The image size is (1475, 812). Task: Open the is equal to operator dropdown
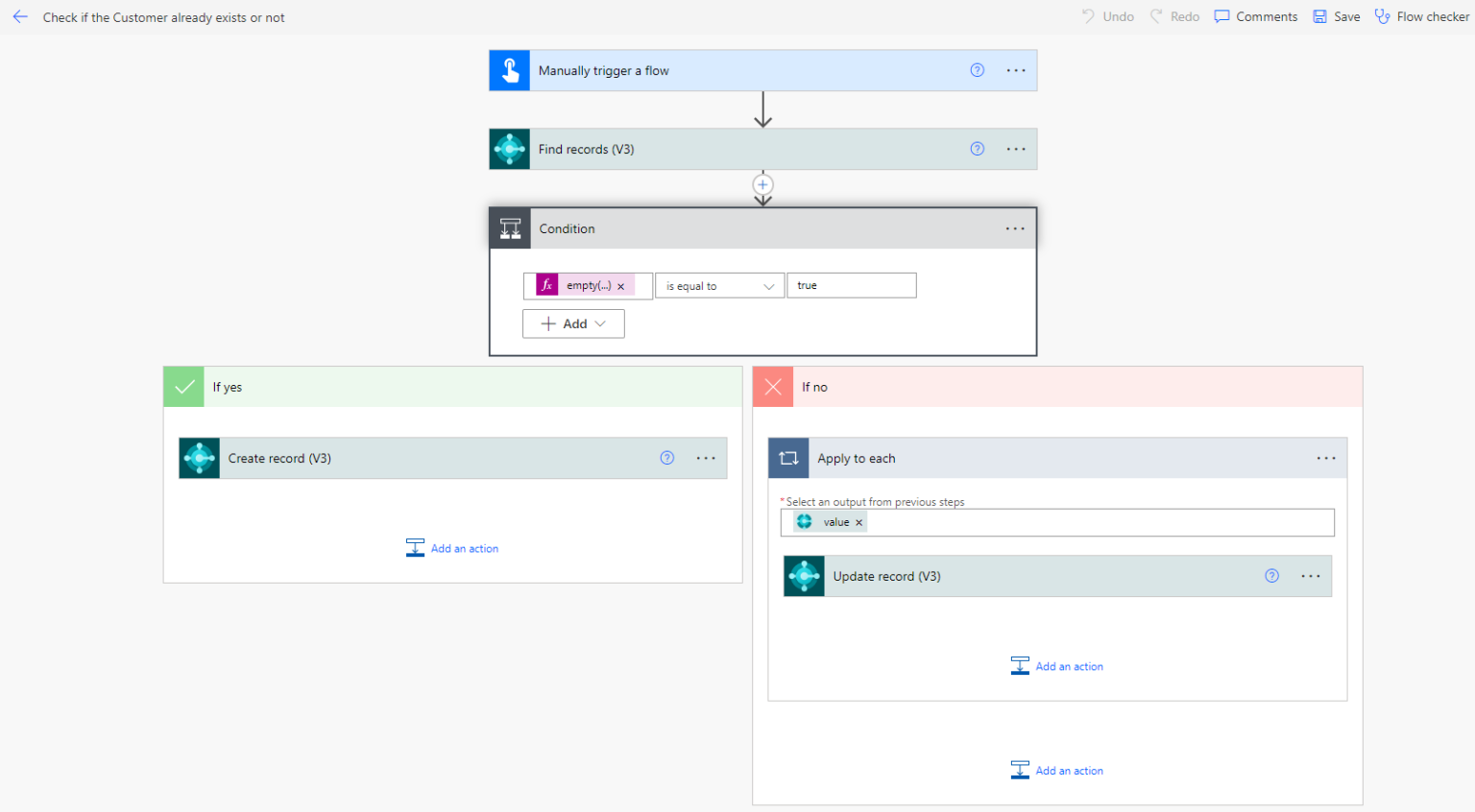[x=719, y=285]
